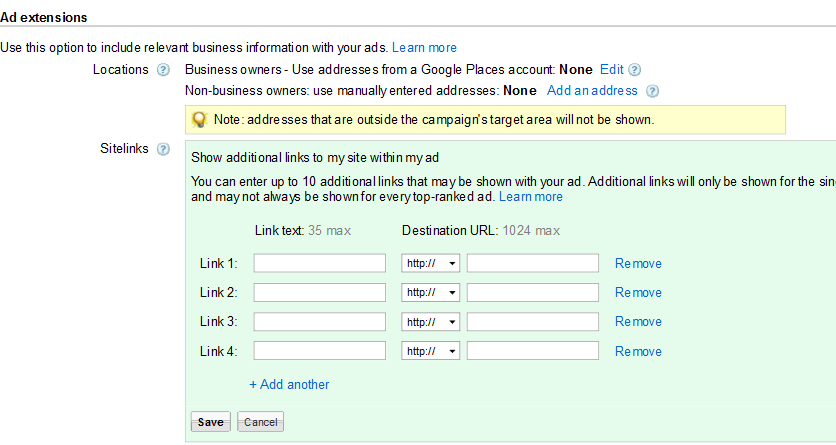Click the Link 2 destination URL field

pyautogui.click(x=532, y=293)
